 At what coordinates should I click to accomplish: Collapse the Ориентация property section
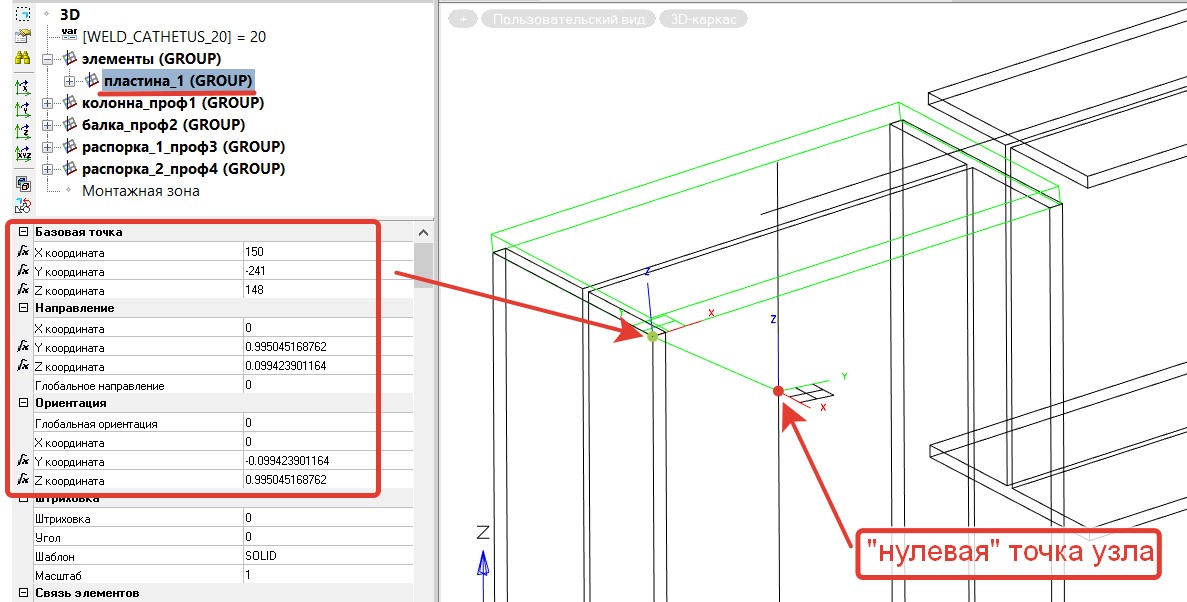pos(23,403)
